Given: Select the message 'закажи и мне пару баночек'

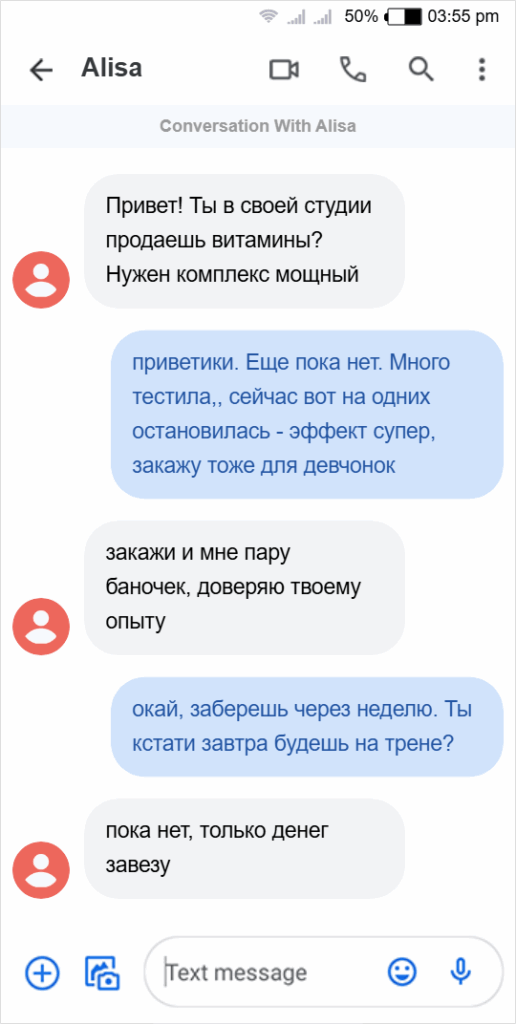Looking at the screenshot, I should tap(244, 587).
